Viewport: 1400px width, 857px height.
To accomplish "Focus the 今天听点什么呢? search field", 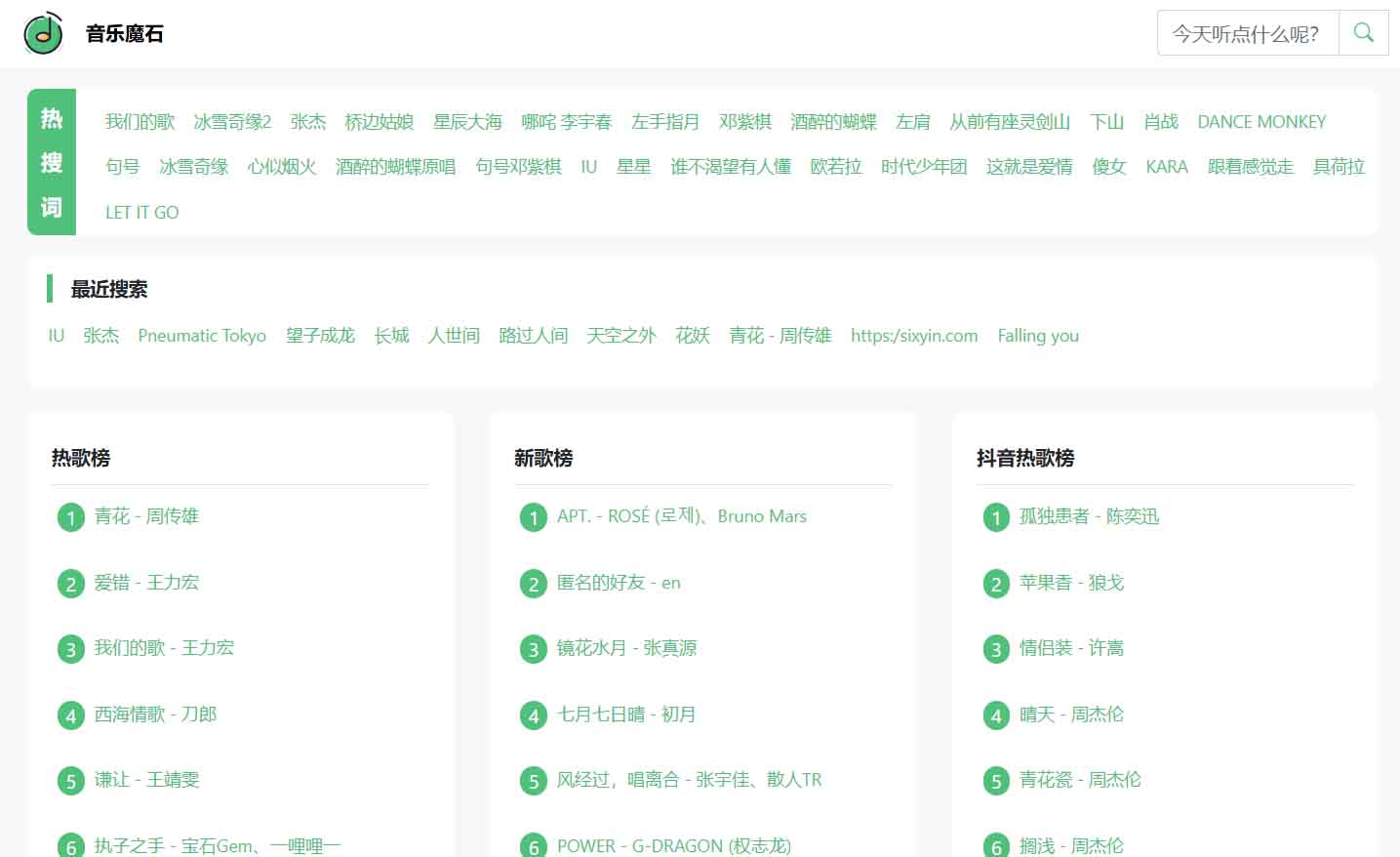I will tap(1248, 33).
